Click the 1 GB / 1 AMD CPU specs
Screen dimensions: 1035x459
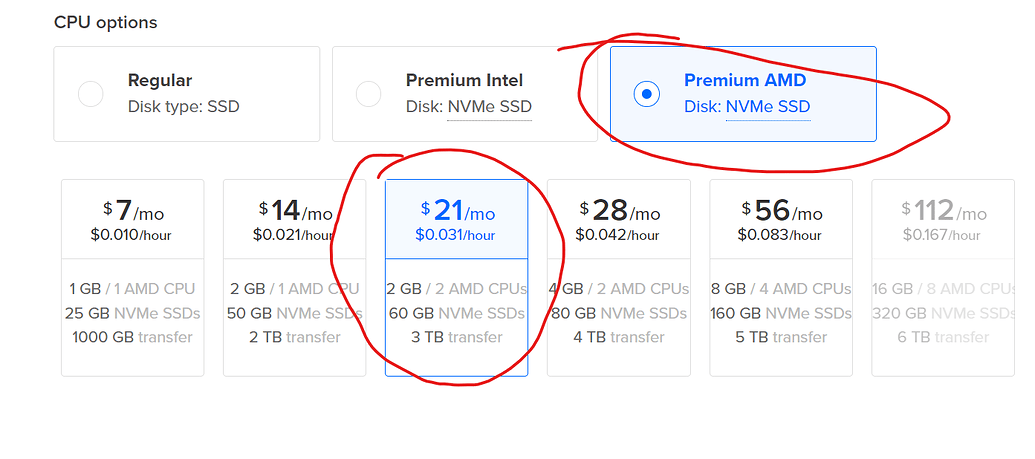tap(133, 289)
